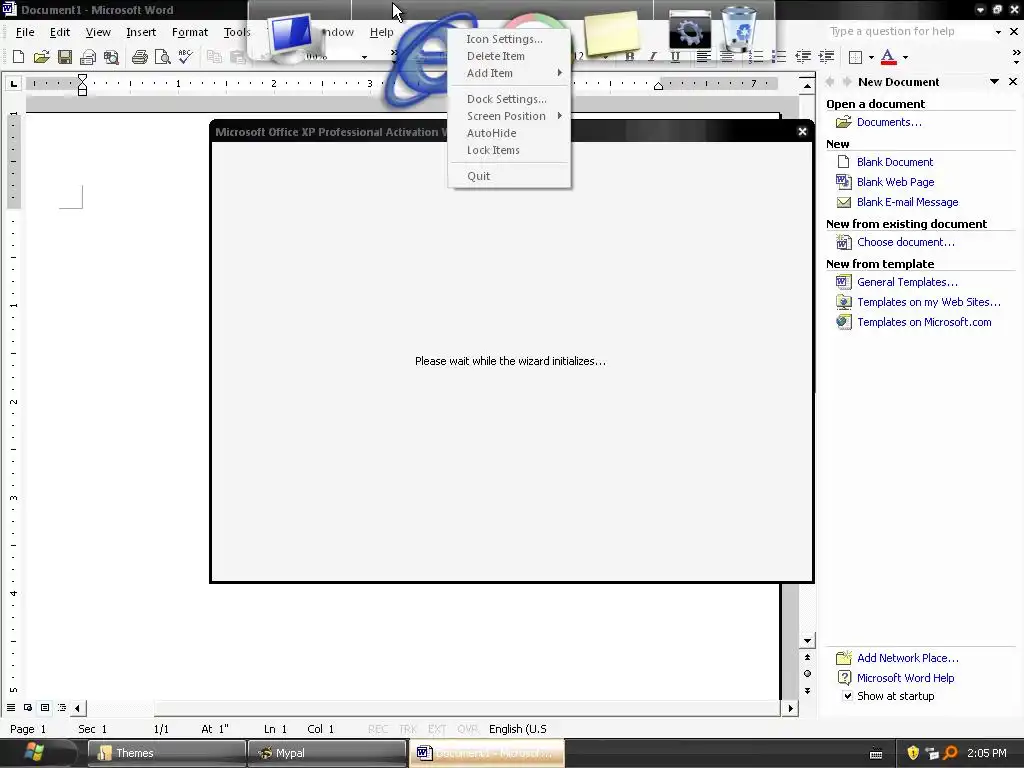Expand the Screen Position submenu

pos(509,116)
